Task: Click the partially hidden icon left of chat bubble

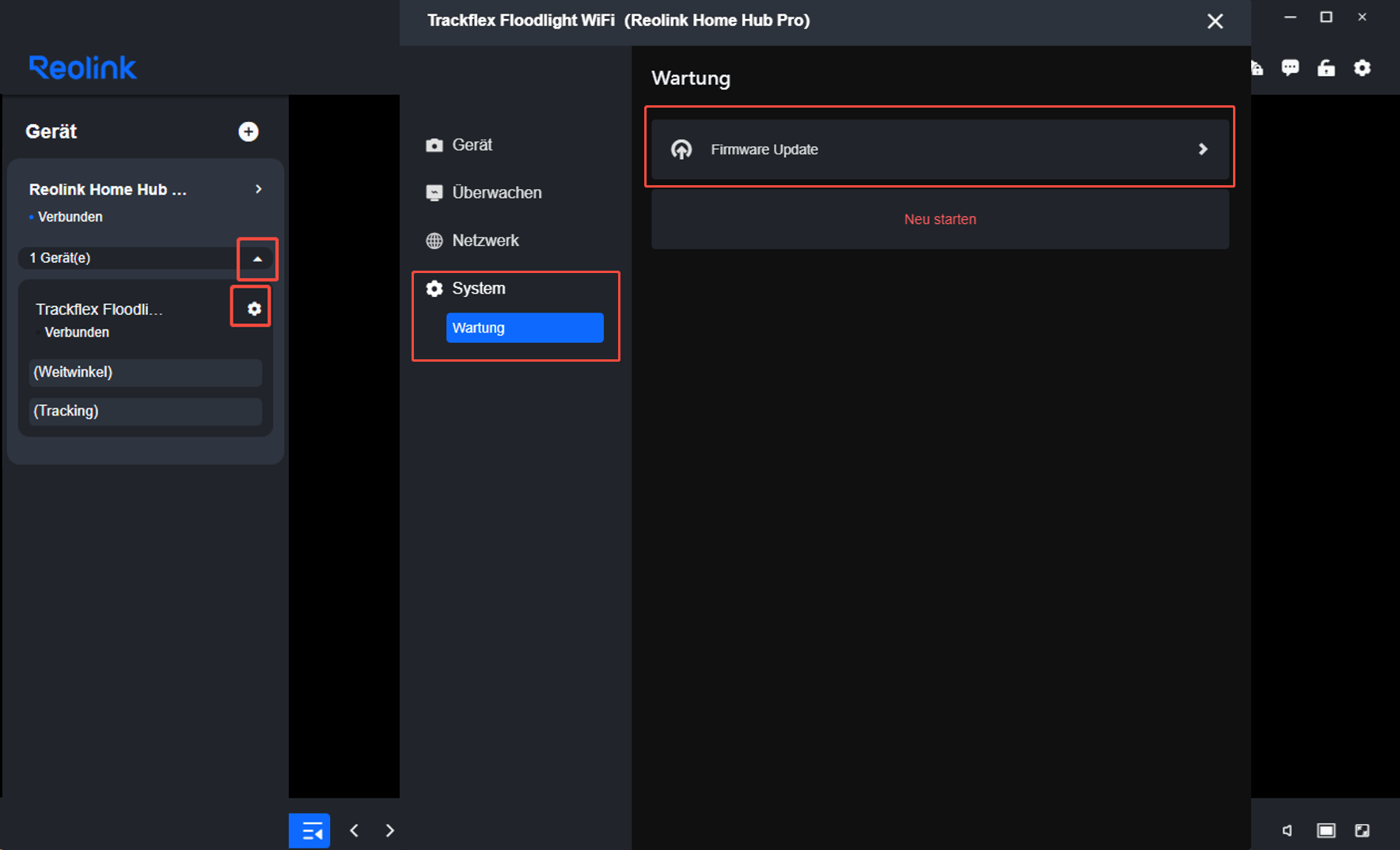Action: (x=1258, y=68)
